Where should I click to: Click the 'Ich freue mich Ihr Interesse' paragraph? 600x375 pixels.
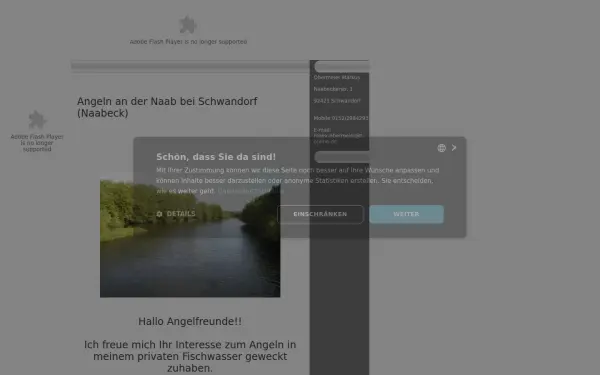(190, 356)
